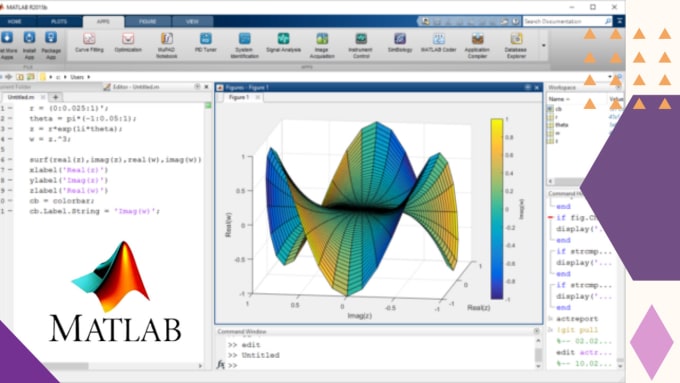Start the PID Tuner app

[206, 43]
